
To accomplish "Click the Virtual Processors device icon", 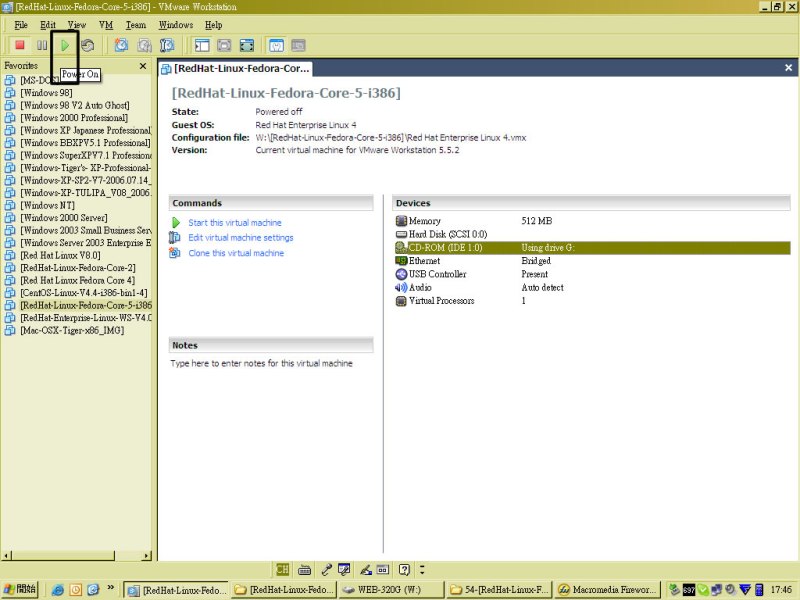I will tap(401, 301).
